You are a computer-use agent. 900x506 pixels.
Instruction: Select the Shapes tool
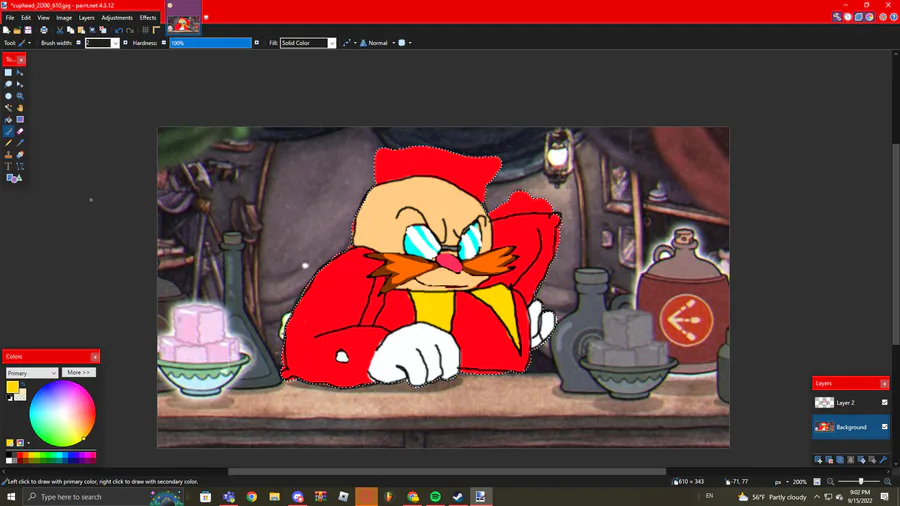click(14, 178)
